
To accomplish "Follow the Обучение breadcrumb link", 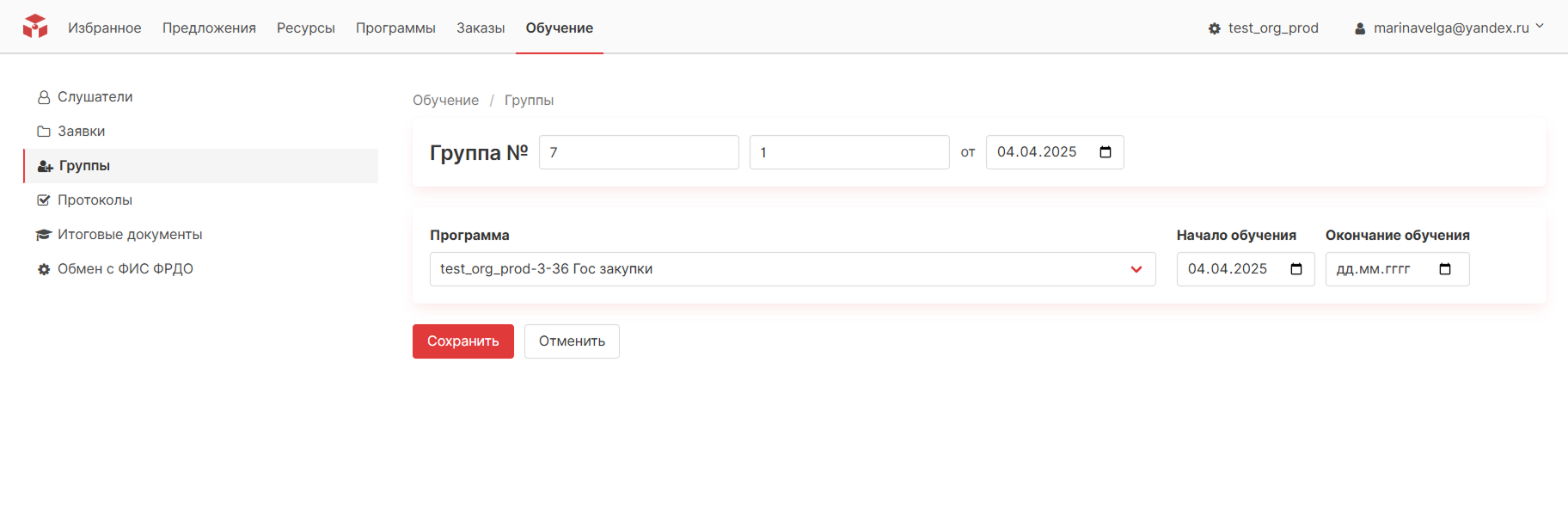I will (x=445, y=101).
